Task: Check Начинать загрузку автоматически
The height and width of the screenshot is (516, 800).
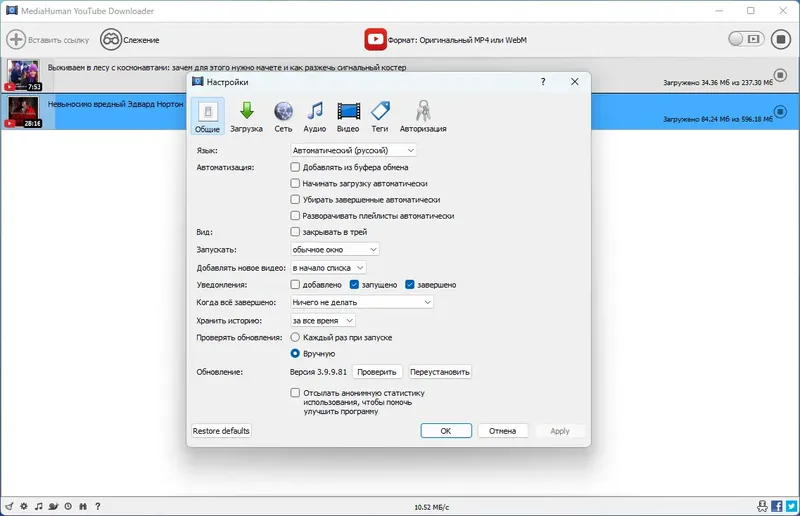Action: tap(295, 183)
